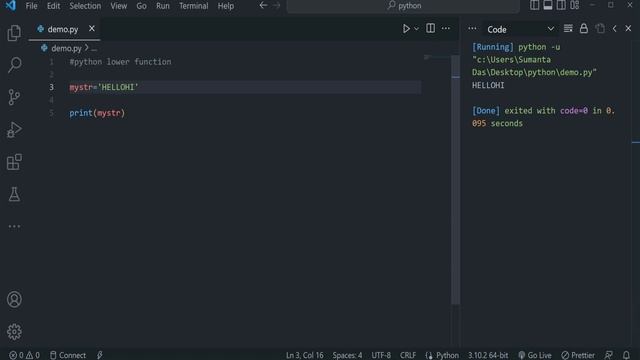Change line endings via CRLF
Viewport: 640px width, 360px height.
[408, 355]
